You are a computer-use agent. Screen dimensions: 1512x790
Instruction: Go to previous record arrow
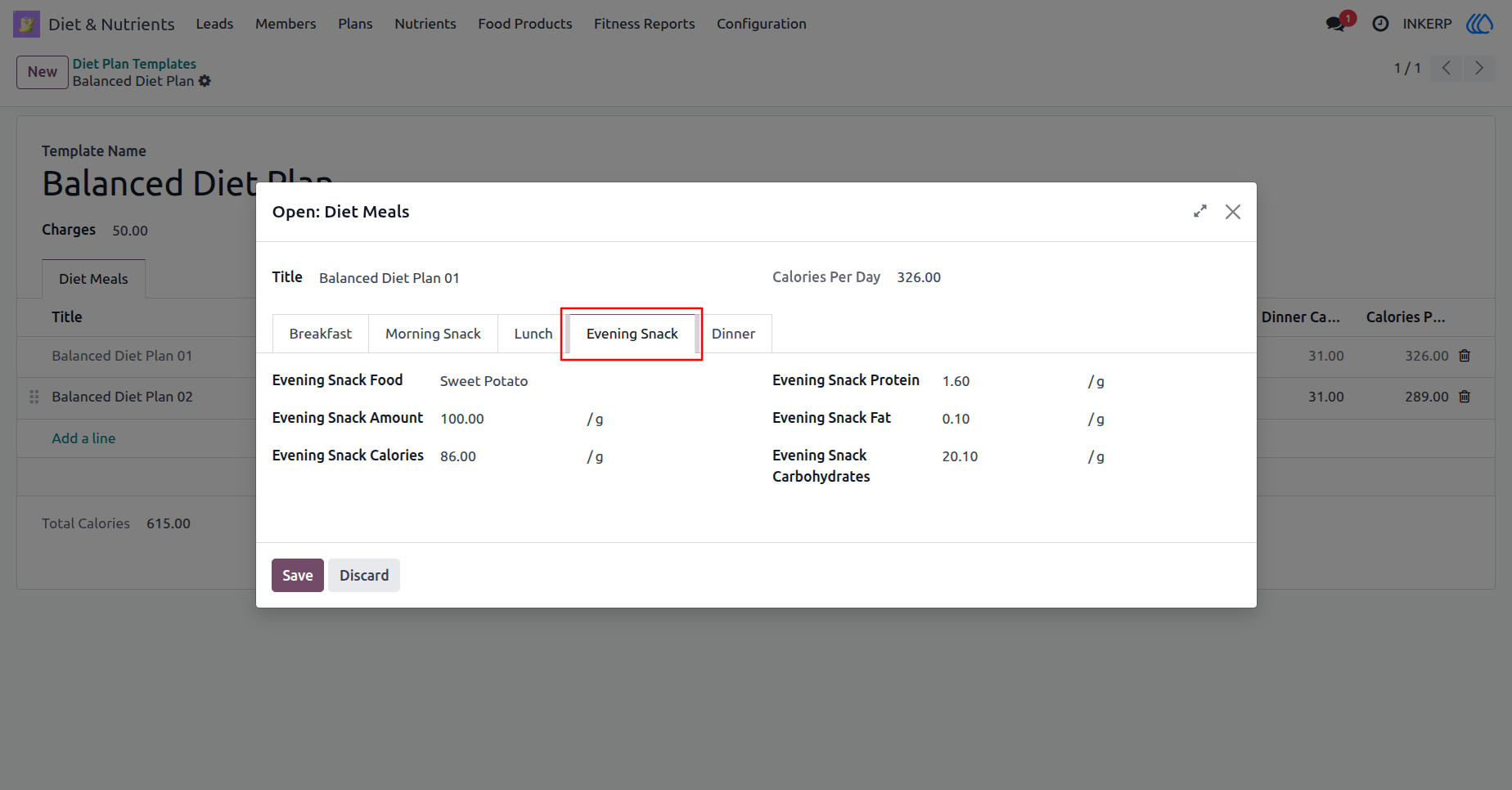[x=1447, y=68]
